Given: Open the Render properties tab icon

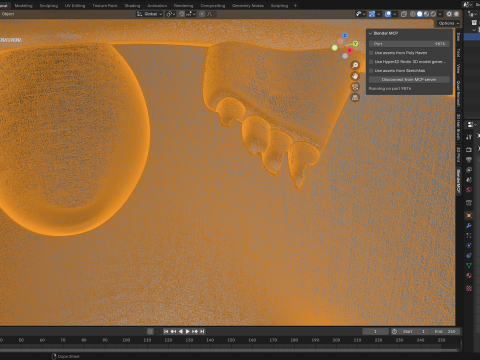Looking at the screenshot, I should click(x=469, y=150).
